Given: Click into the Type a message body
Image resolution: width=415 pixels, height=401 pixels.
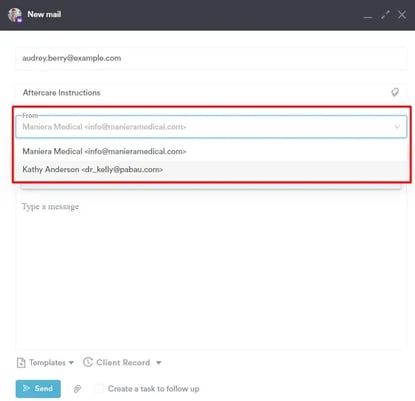Looking at the screenshot, I should [x=211, y=273].
